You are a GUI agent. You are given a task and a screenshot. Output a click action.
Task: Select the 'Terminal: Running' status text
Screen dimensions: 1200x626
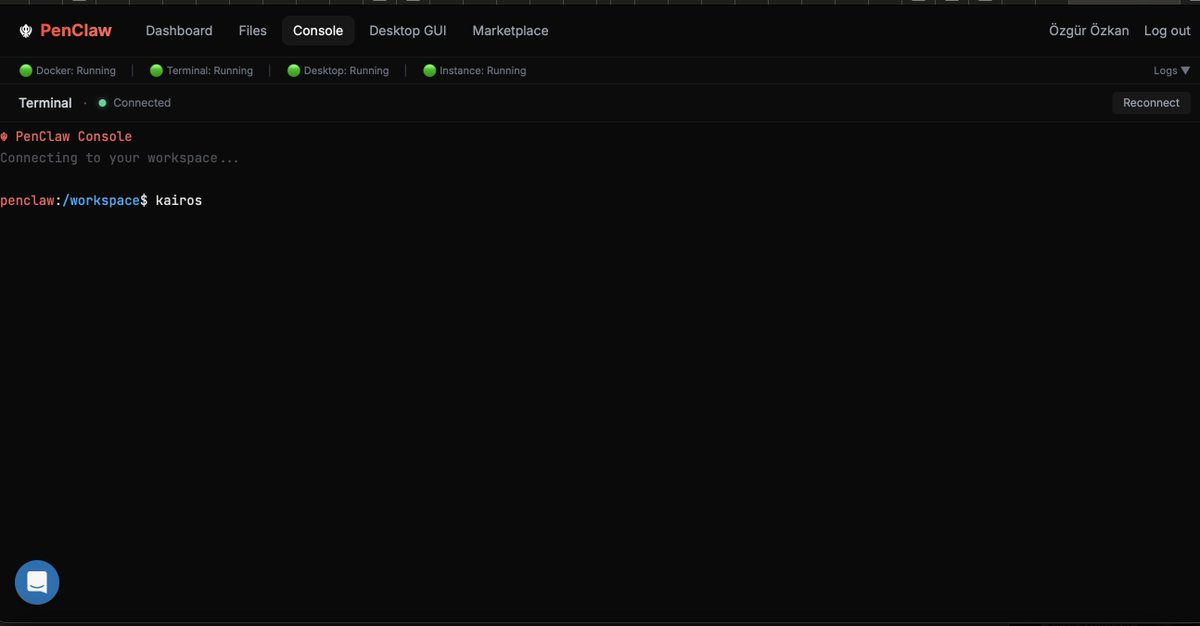(x=210, y=71)
